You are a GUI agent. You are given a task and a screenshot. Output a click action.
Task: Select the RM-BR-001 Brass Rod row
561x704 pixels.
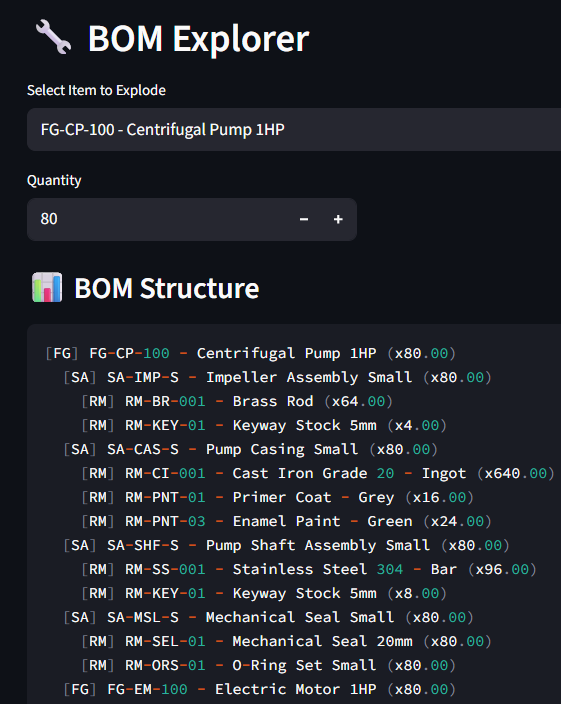pos(237,401)
